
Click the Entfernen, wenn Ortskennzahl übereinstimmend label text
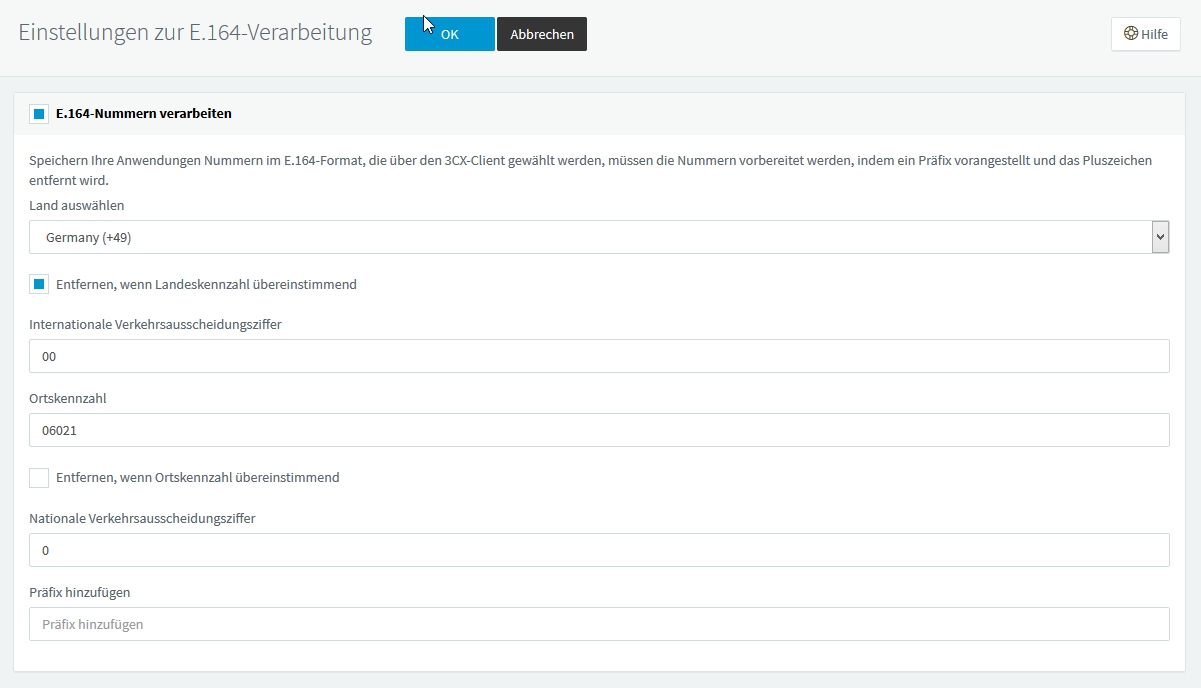pyautogui.click(x=198, y=478)
